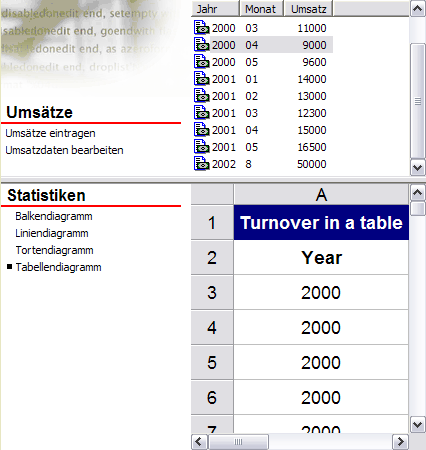426x450 pixels.
Task: Select spreadsheet row header 3
Action: [212, 293]
